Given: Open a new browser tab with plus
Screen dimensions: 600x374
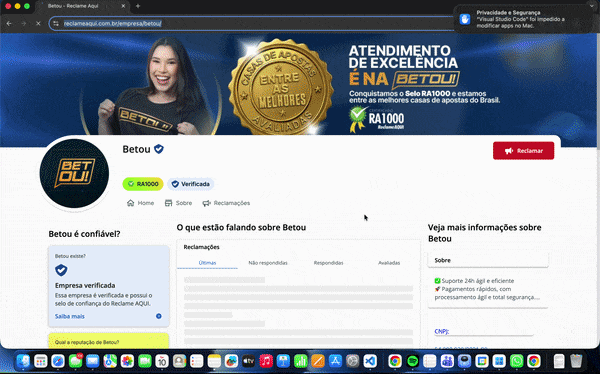Looking at the screenshot, I should click(138, 6).
